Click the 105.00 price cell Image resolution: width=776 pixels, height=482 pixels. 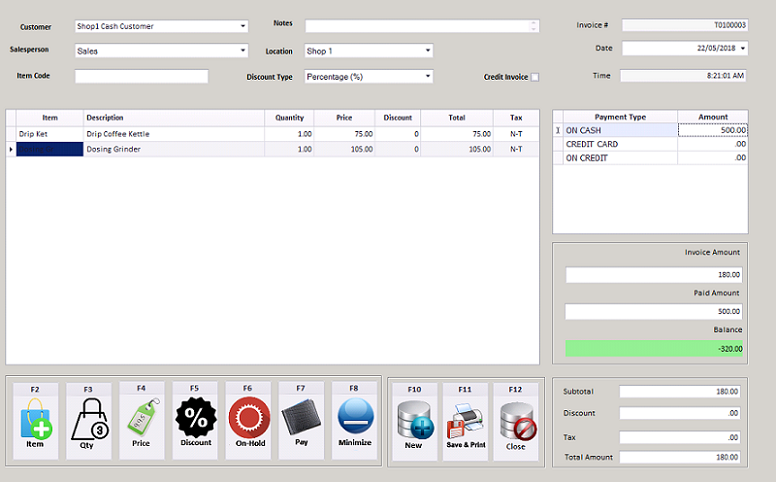tap(344, 149)
